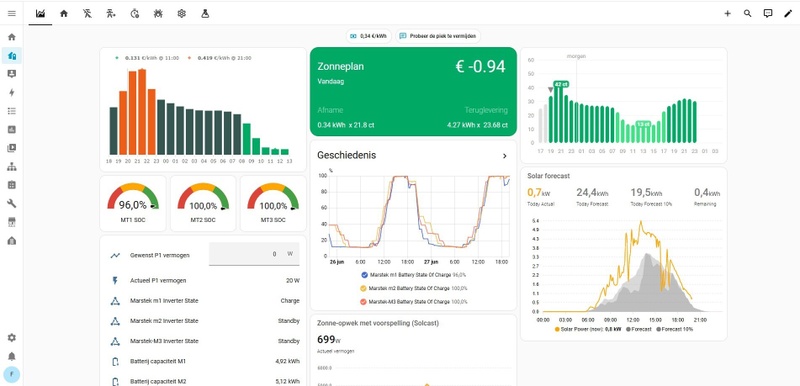Click the 0.419 €/kWh @ 21:00 legend entry

[x=219, y=58]
